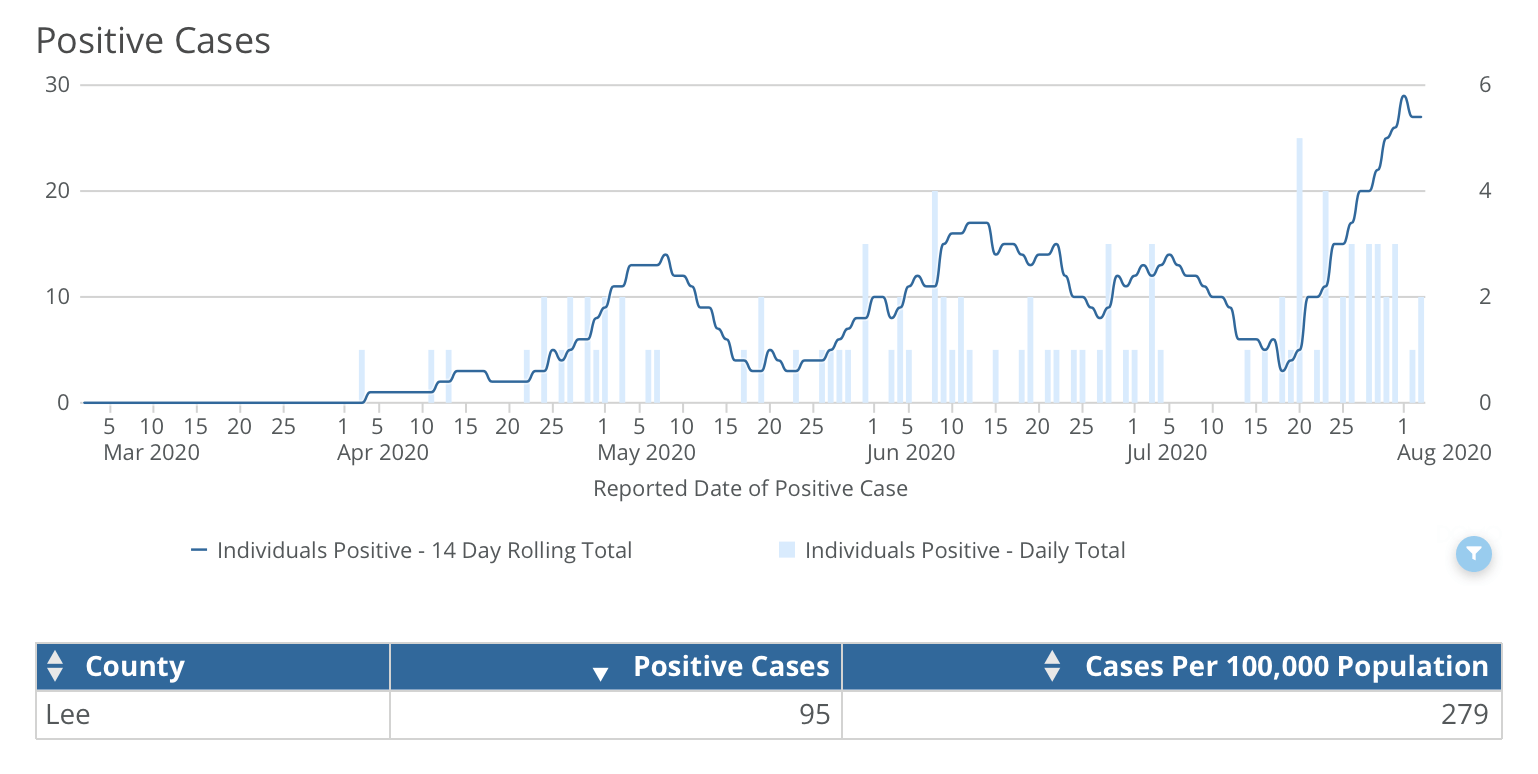Sort table by County column header text
Image resolution: width=1538 pixels, height=774 pixels.
pyautogui.click(x=135, y=667)
